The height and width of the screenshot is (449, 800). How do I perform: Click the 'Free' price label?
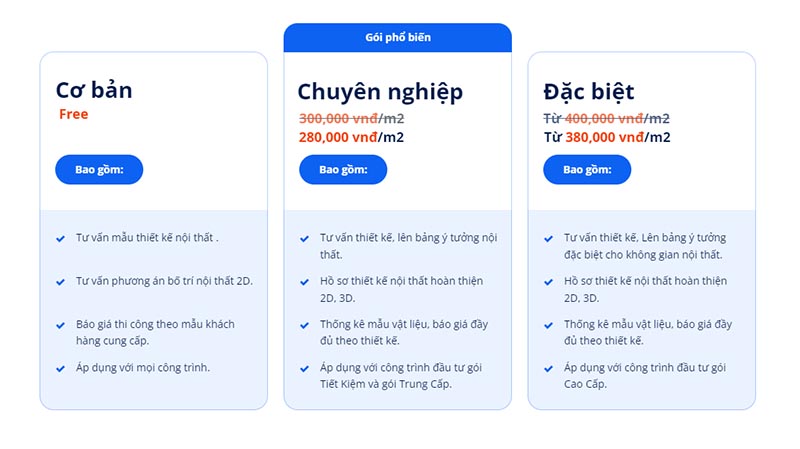(x=73, y=114)
